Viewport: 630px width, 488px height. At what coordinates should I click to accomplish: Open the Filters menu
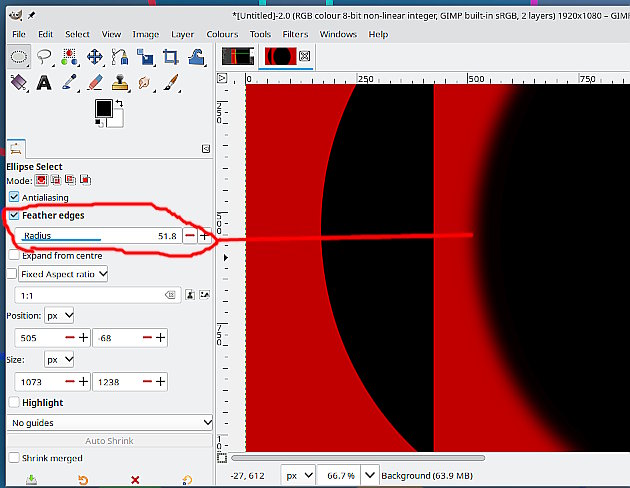[295, 34]
